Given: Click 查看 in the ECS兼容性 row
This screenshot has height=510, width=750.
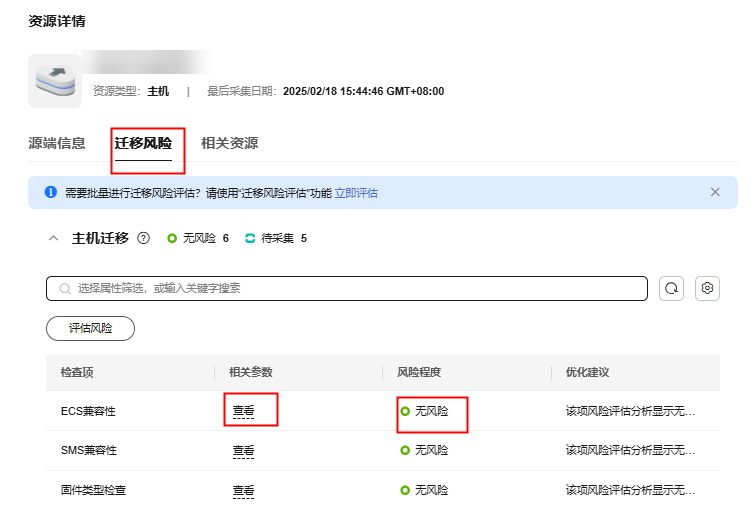Looking at the screenshot, I should coord(243,411).
